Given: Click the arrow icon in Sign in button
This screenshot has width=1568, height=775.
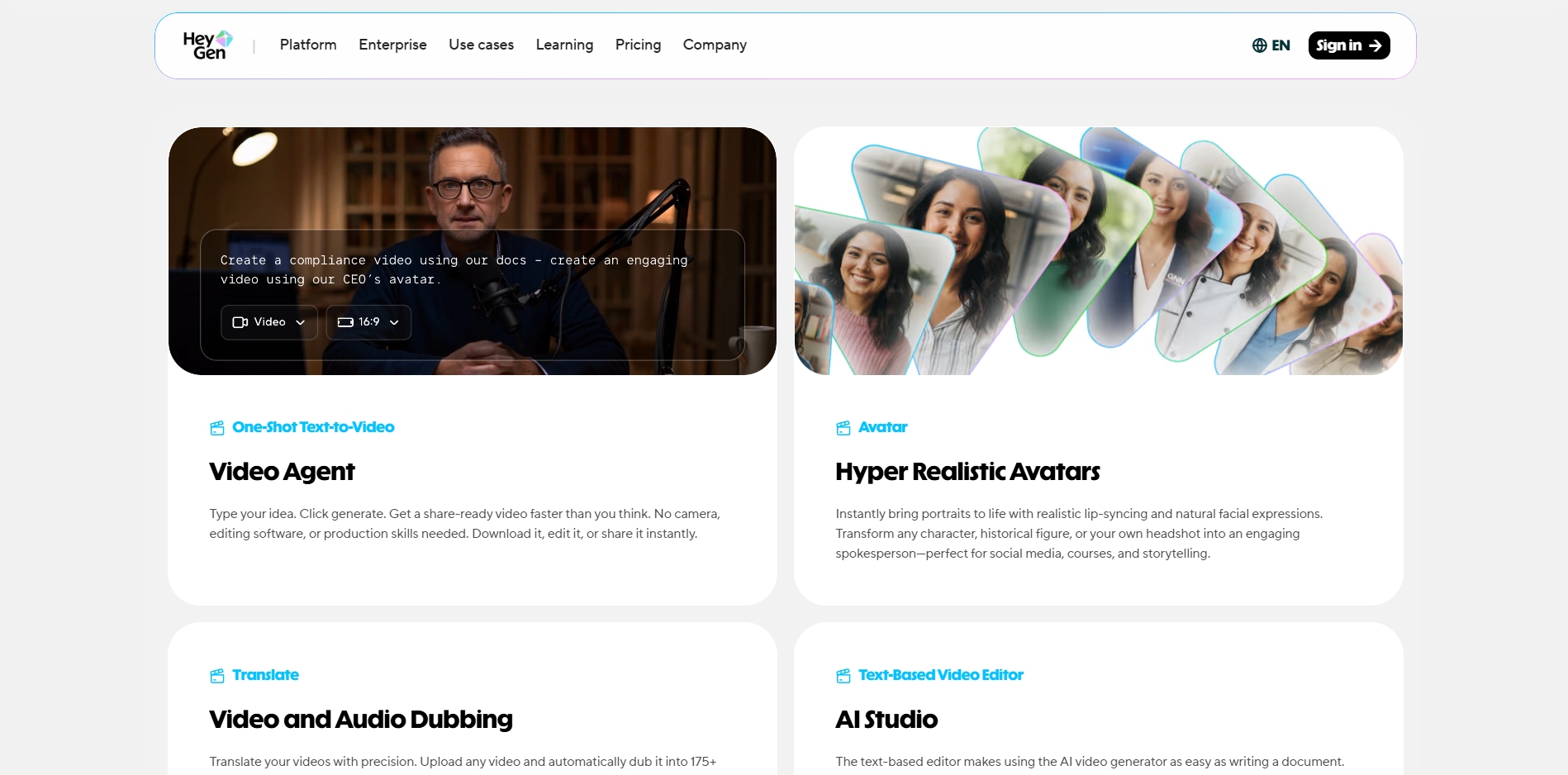Looking at the screenshot, I should (1376, 45).
